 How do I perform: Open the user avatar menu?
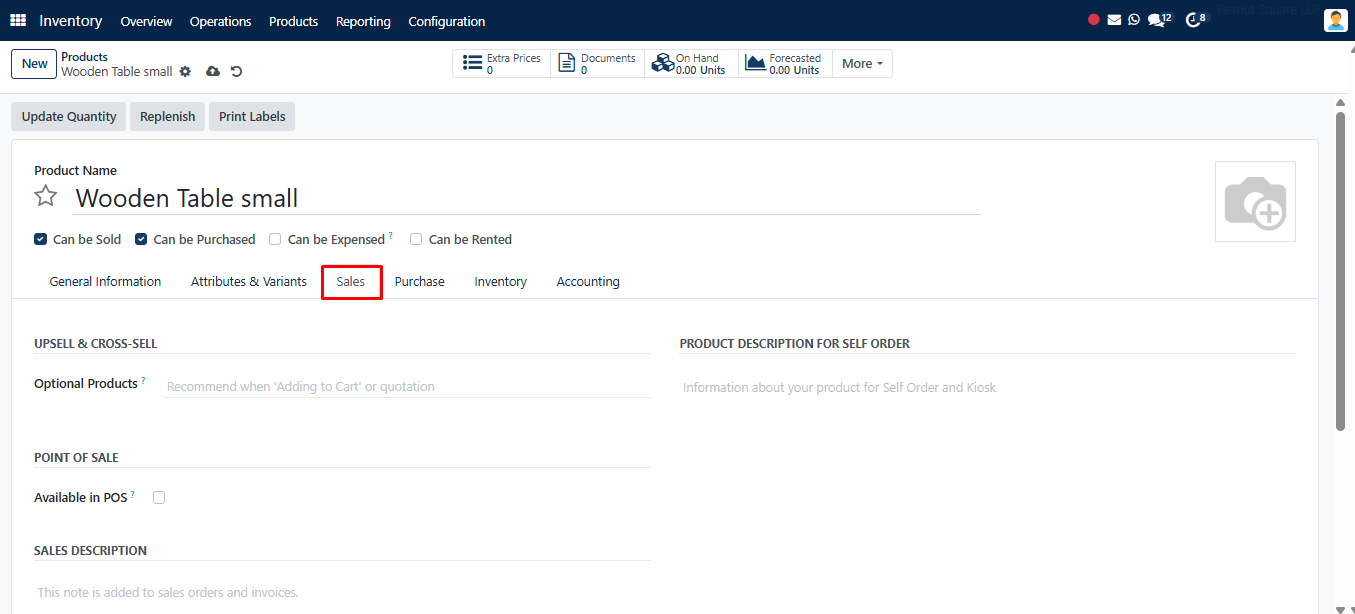click(x=1336, y=20)
